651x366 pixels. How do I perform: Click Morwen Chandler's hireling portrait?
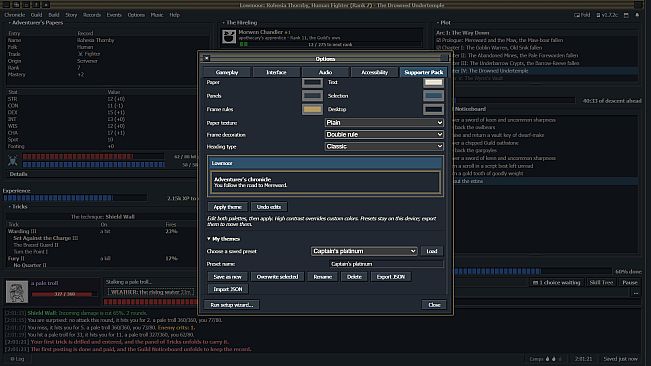[x=229, y=37]
